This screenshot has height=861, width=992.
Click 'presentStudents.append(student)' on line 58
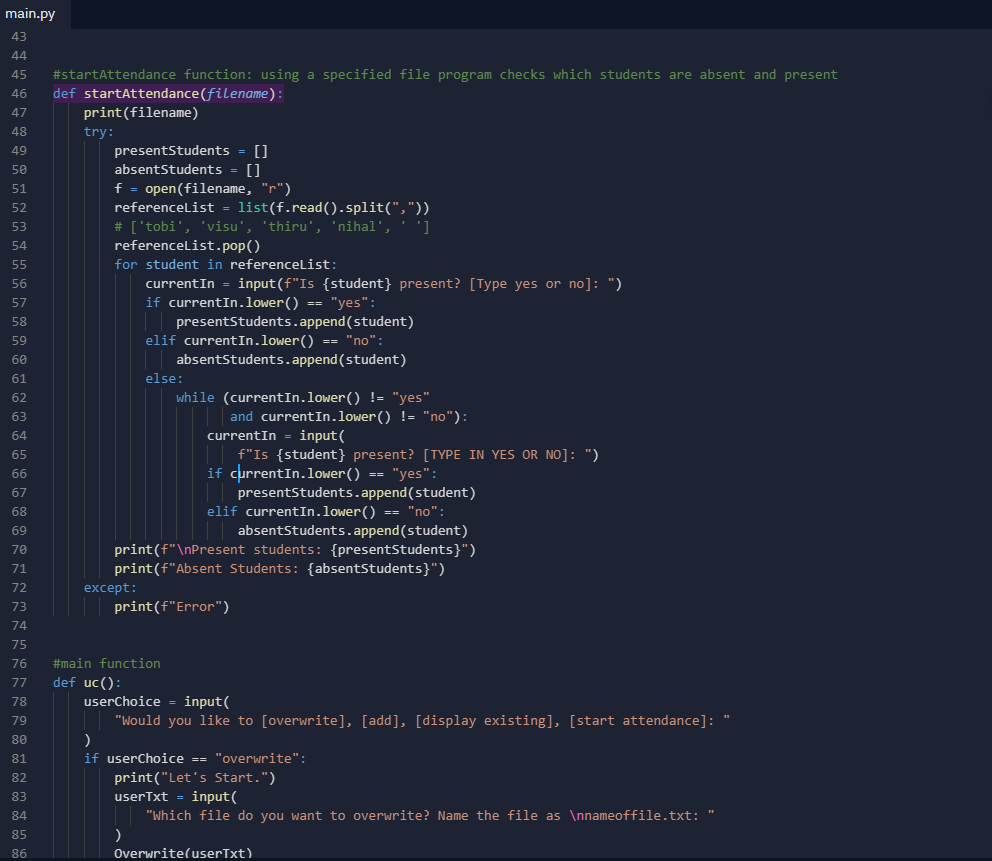click(295, 321)
